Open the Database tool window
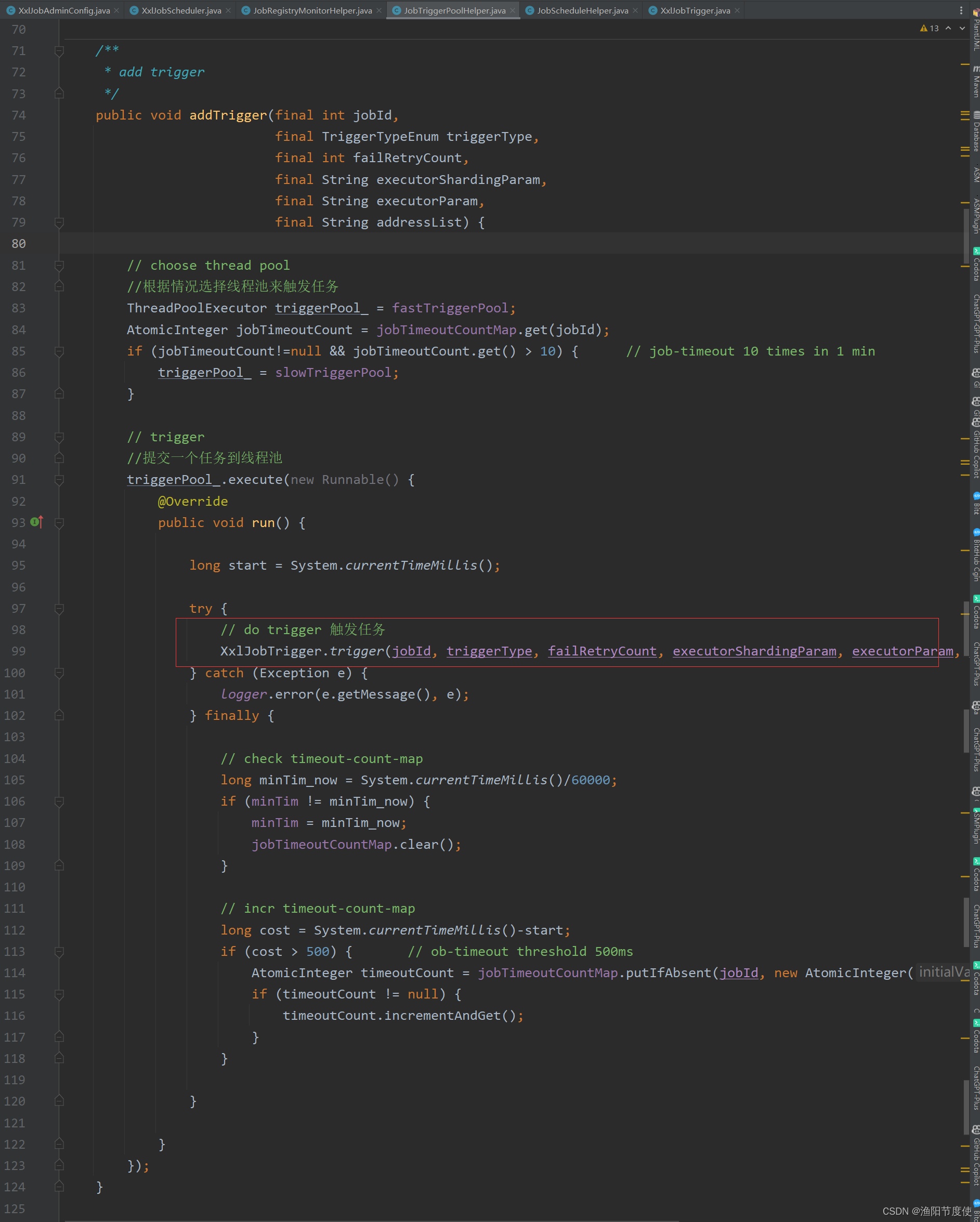This screenshot has height=1222, width=980. pyautogui.click(x=975, y=131)
